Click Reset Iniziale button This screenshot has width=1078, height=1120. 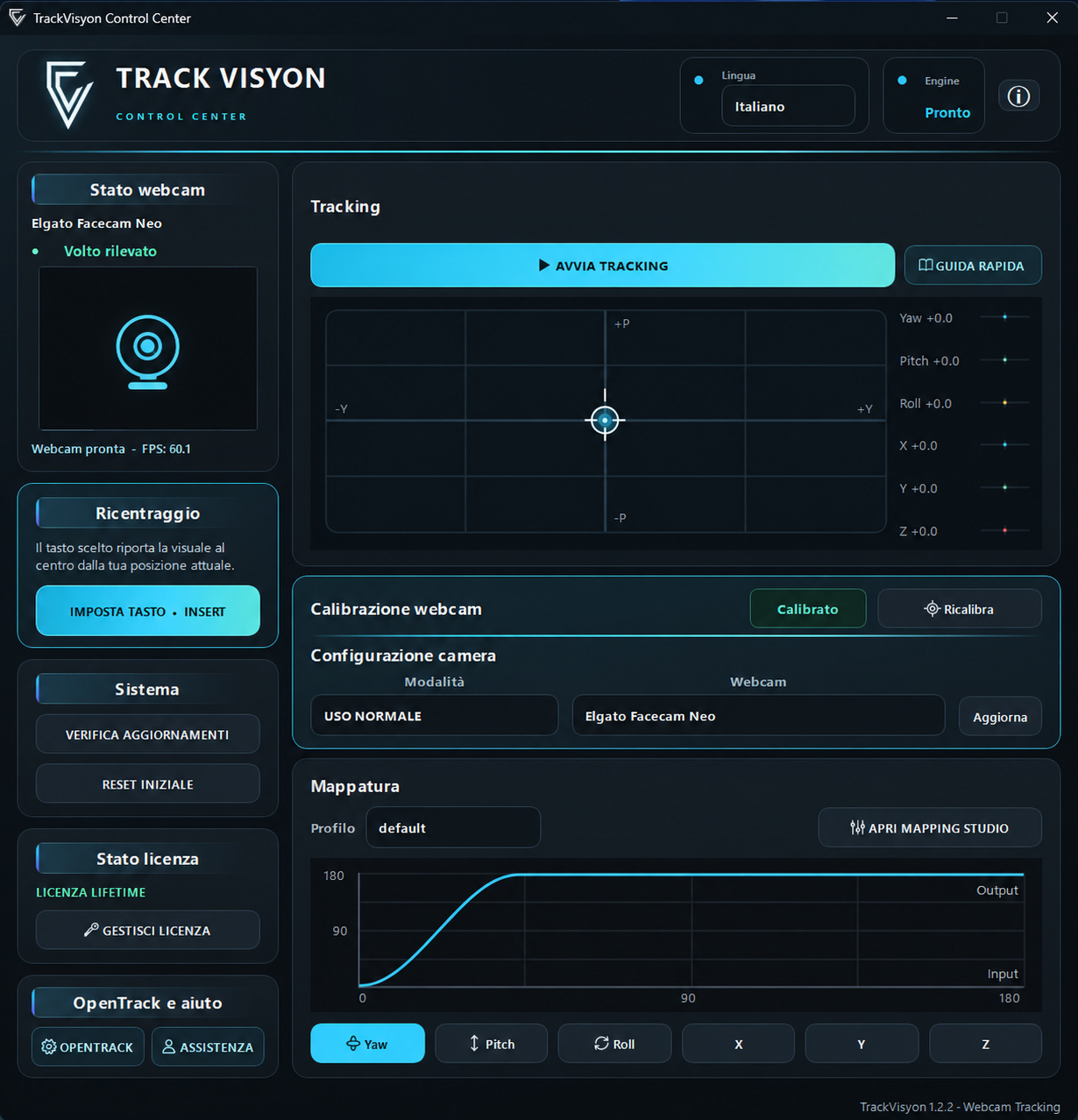(147, 783)
